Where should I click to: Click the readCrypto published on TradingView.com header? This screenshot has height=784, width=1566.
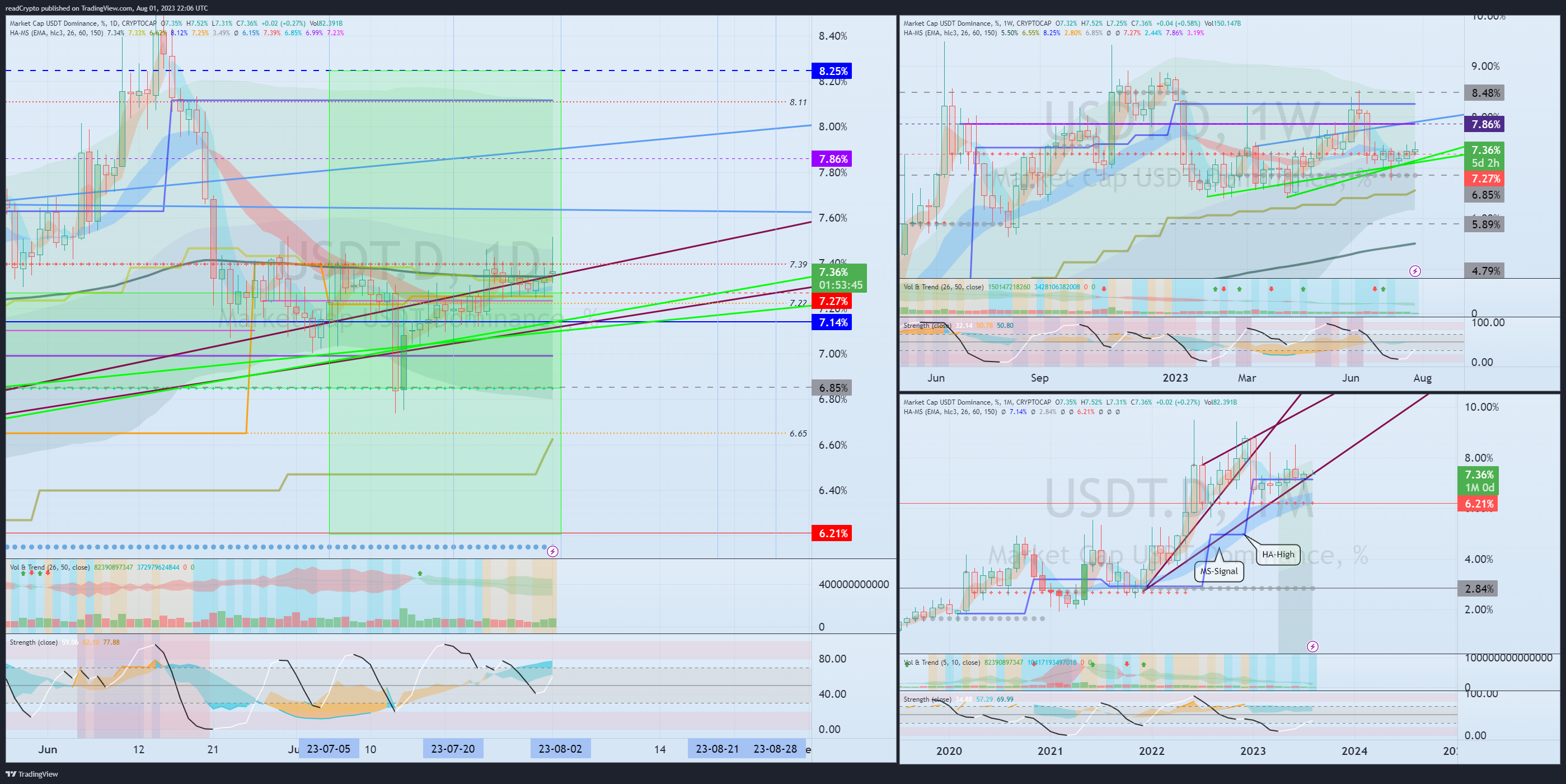(106, 8)
